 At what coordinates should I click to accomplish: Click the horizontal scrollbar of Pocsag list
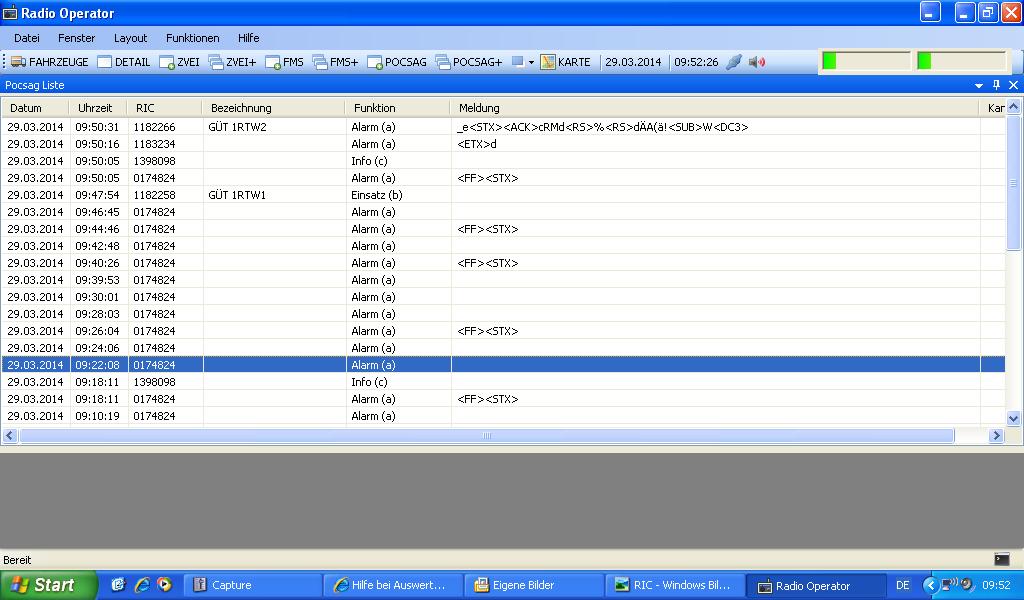[486, 436]
